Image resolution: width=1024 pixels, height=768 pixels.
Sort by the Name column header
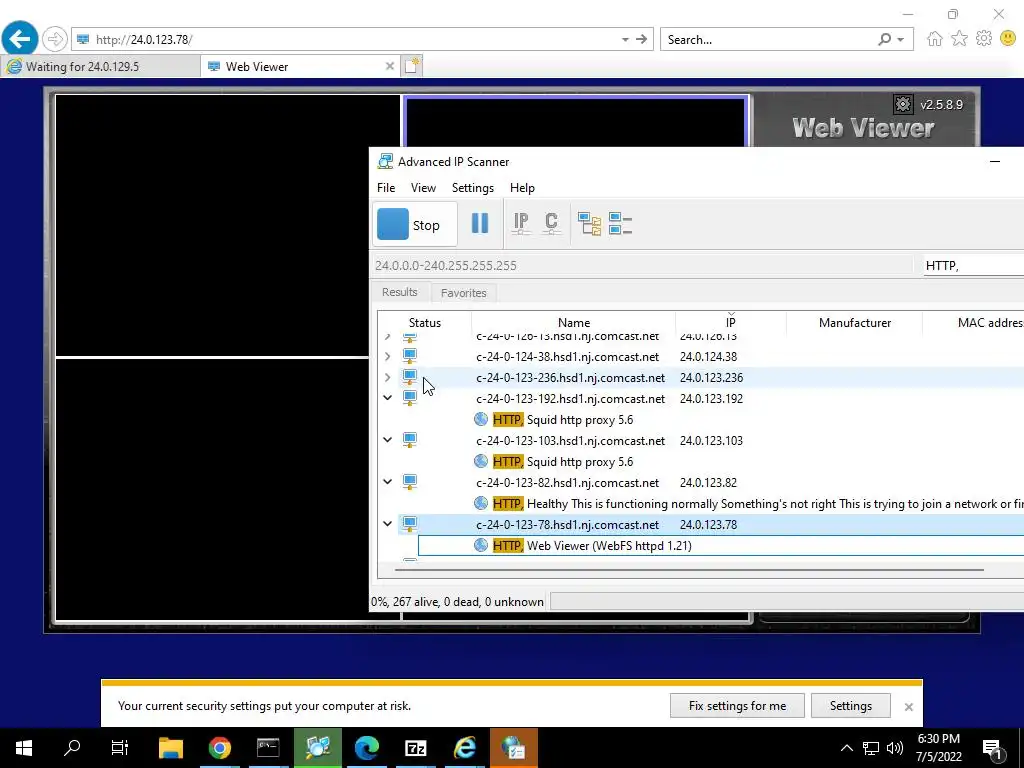(x=573, y=323)
